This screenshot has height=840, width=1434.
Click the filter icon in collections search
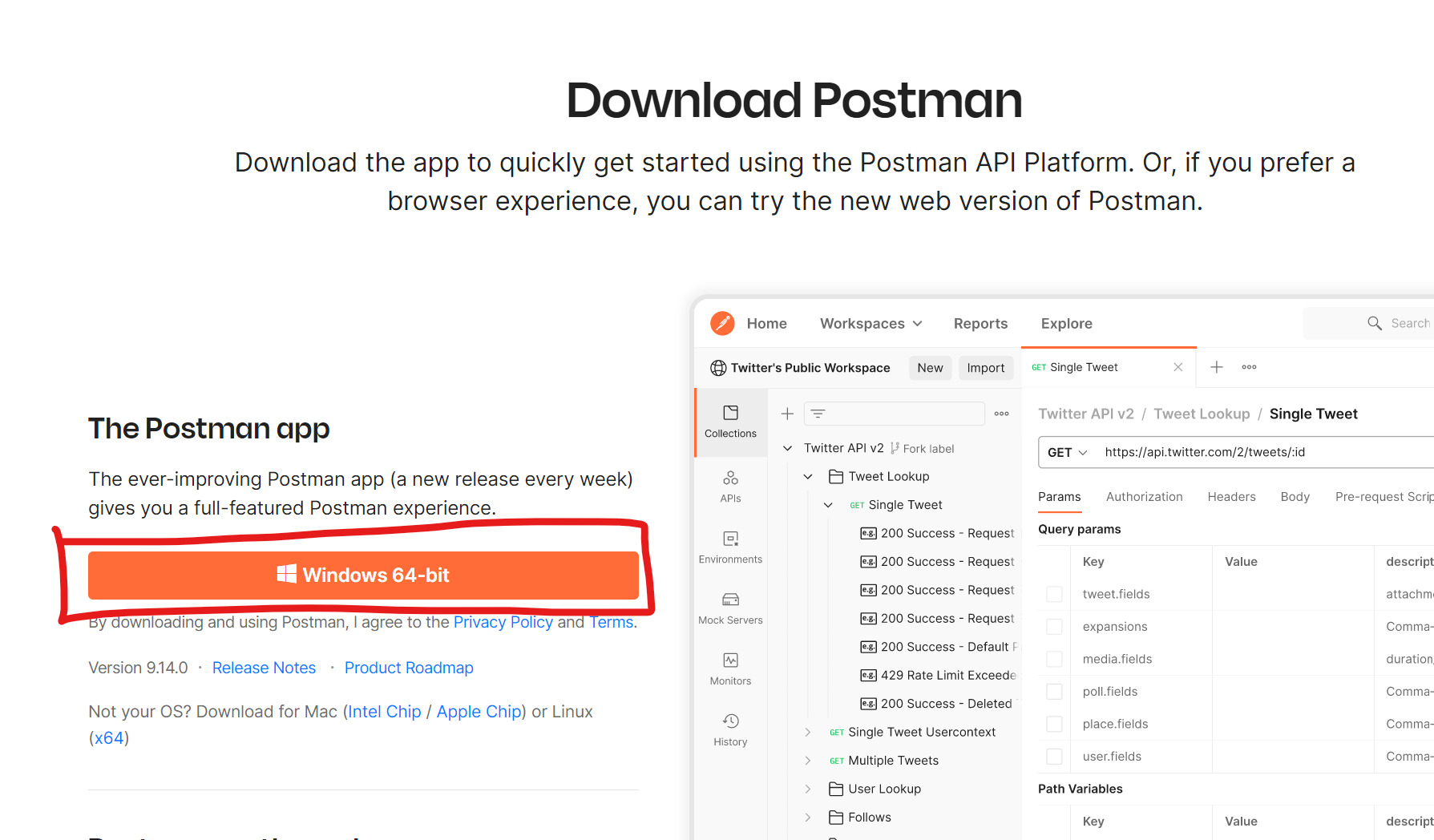pos(818,414)
